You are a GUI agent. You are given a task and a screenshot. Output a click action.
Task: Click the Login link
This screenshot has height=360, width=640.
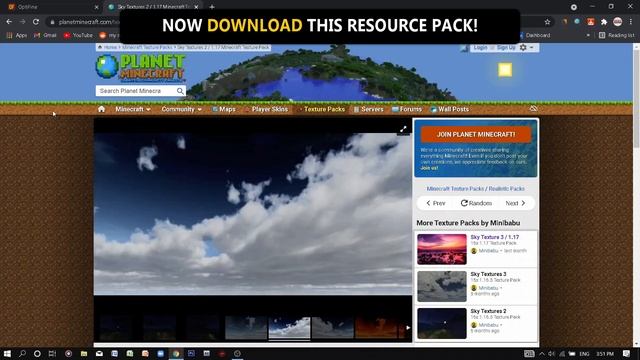click(x=480, y=48)
